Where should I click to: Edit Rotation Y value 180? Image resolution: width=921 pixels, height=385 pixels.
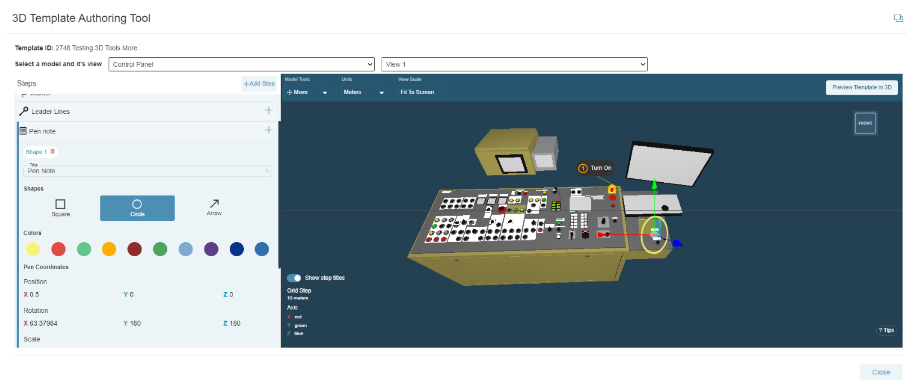point(135,323)
